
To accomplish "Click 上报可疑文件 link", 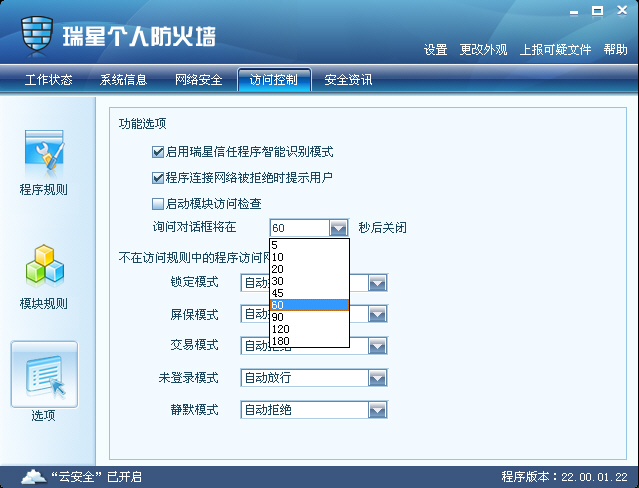I will tap(555, 50).
